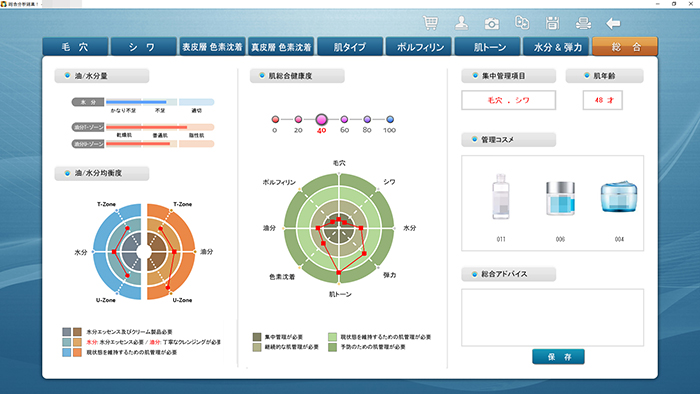Image resolution: width=700 pixels, height=394 pixels.
Task: Click the printer icon
Action: pyautogui.click(x=583, y=23)
